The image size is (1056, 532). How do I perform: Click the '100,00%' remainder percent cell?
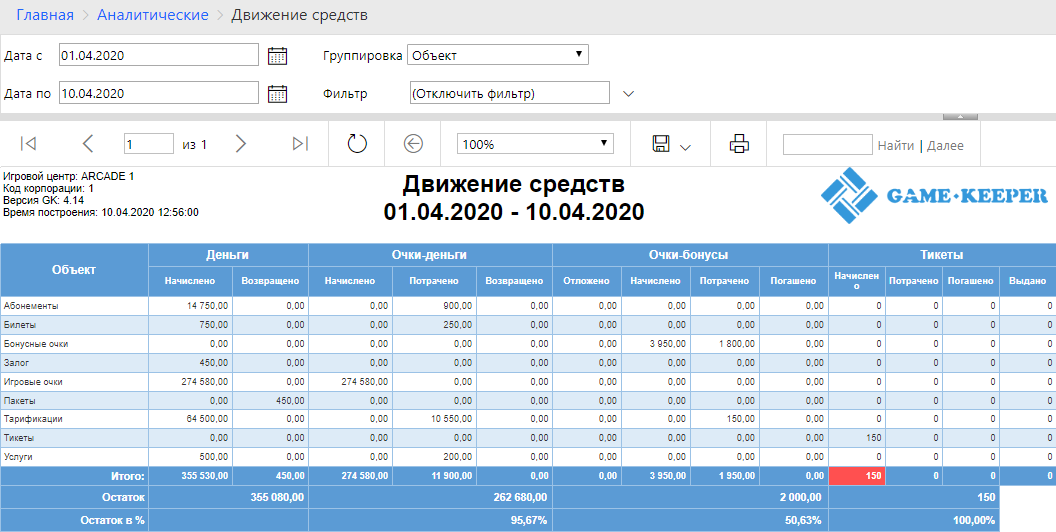(914, 521)
